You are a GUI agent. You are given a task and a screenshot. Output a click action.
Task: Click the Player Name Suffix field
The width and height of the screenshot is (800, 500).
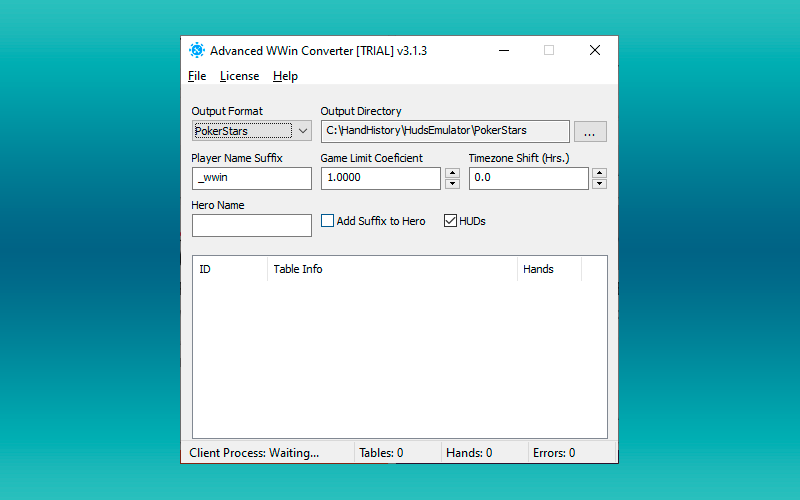[251, 178]
